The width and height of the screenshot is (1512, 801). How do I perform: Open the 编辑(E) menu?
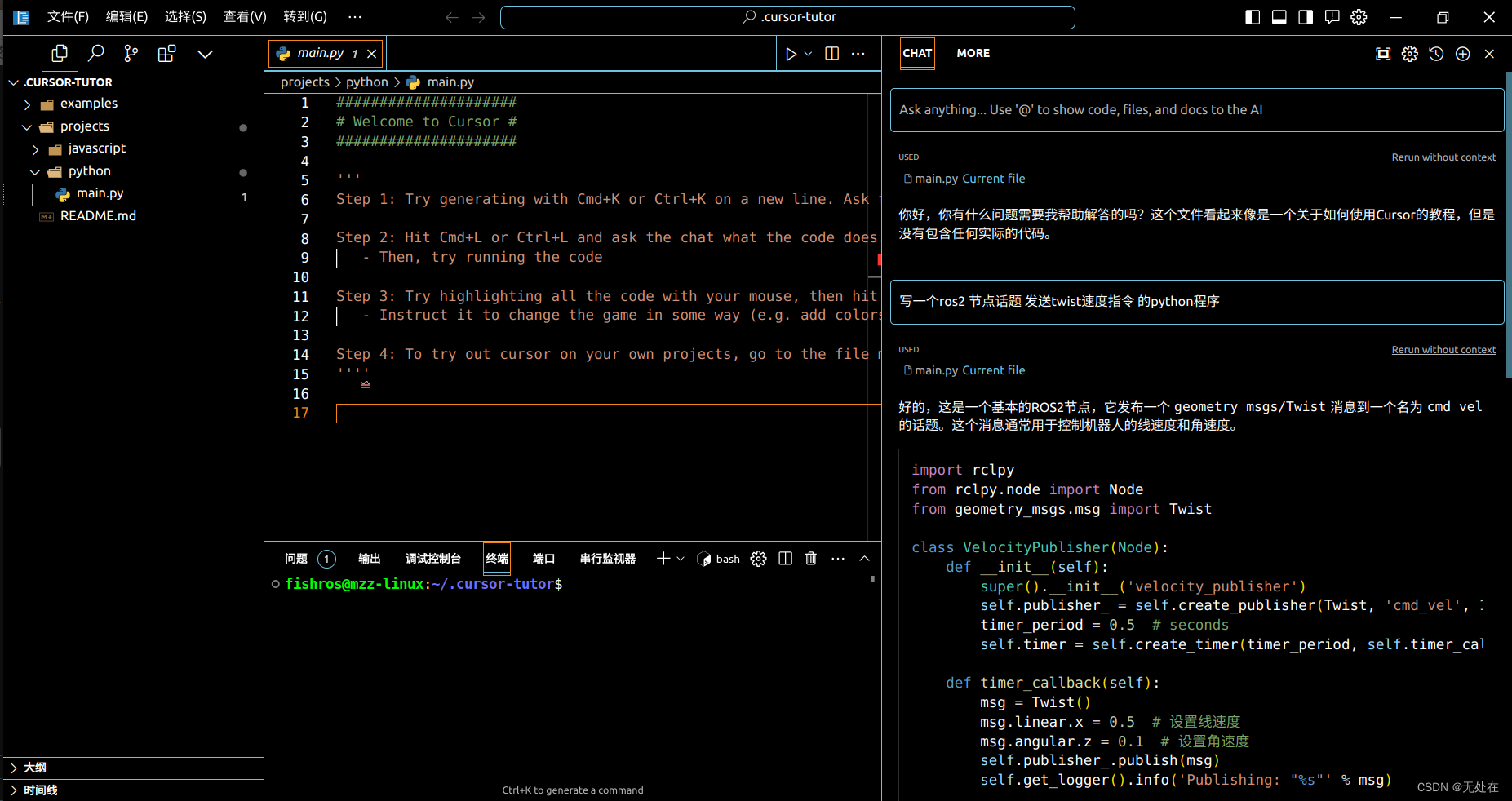126,17
